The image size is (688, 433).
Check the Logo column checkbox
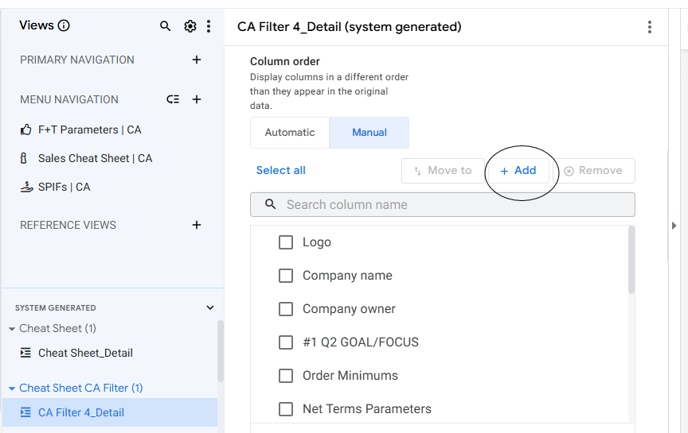[x=286, y=242]
